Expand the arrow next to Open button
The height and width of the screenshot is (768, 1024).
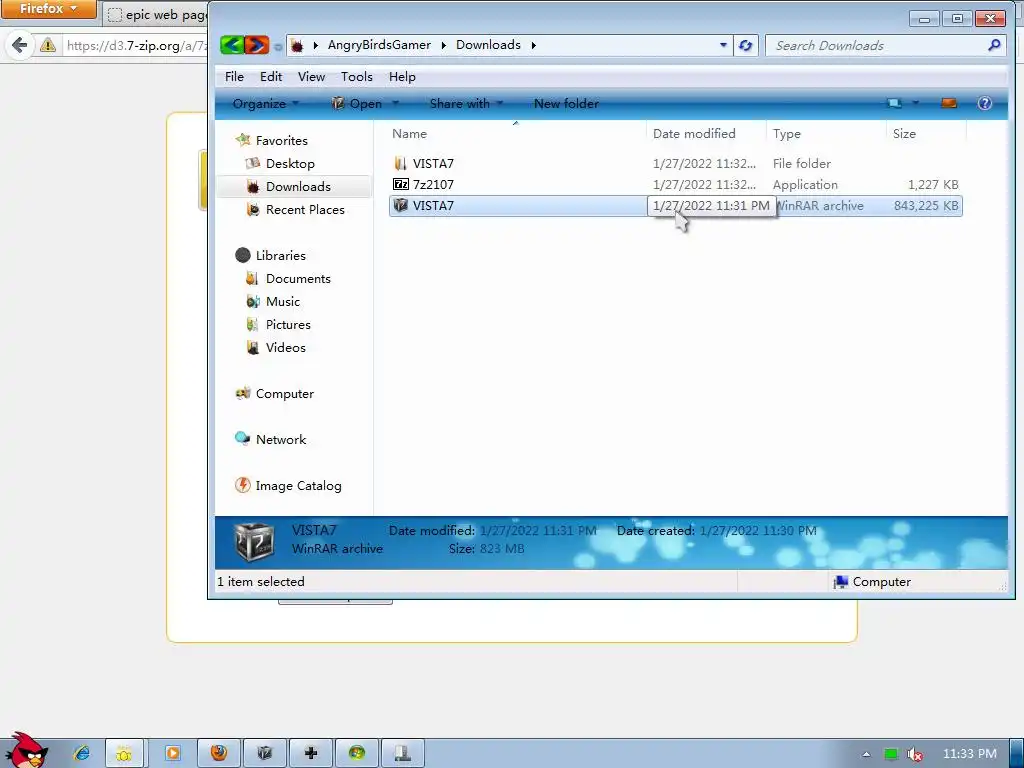tap(395, 103)
